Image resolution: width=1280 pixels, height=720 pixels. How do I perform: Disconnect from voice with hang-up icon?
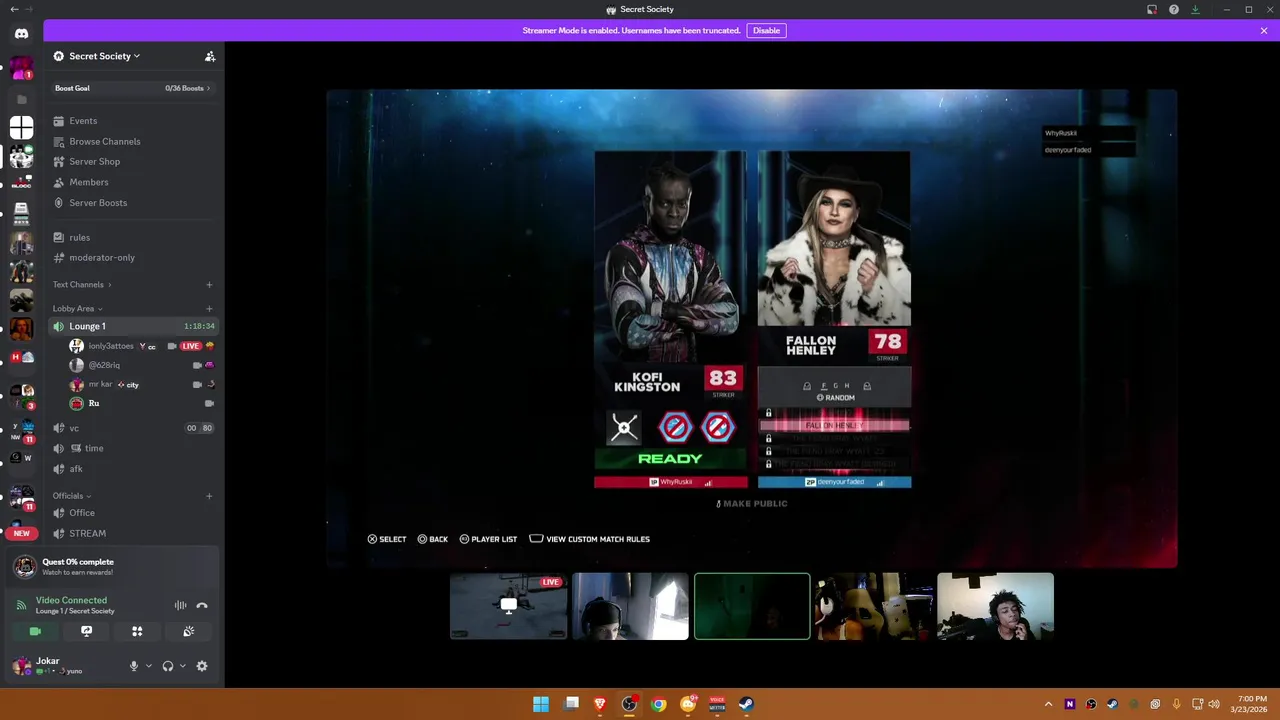(x=202, y=605)
